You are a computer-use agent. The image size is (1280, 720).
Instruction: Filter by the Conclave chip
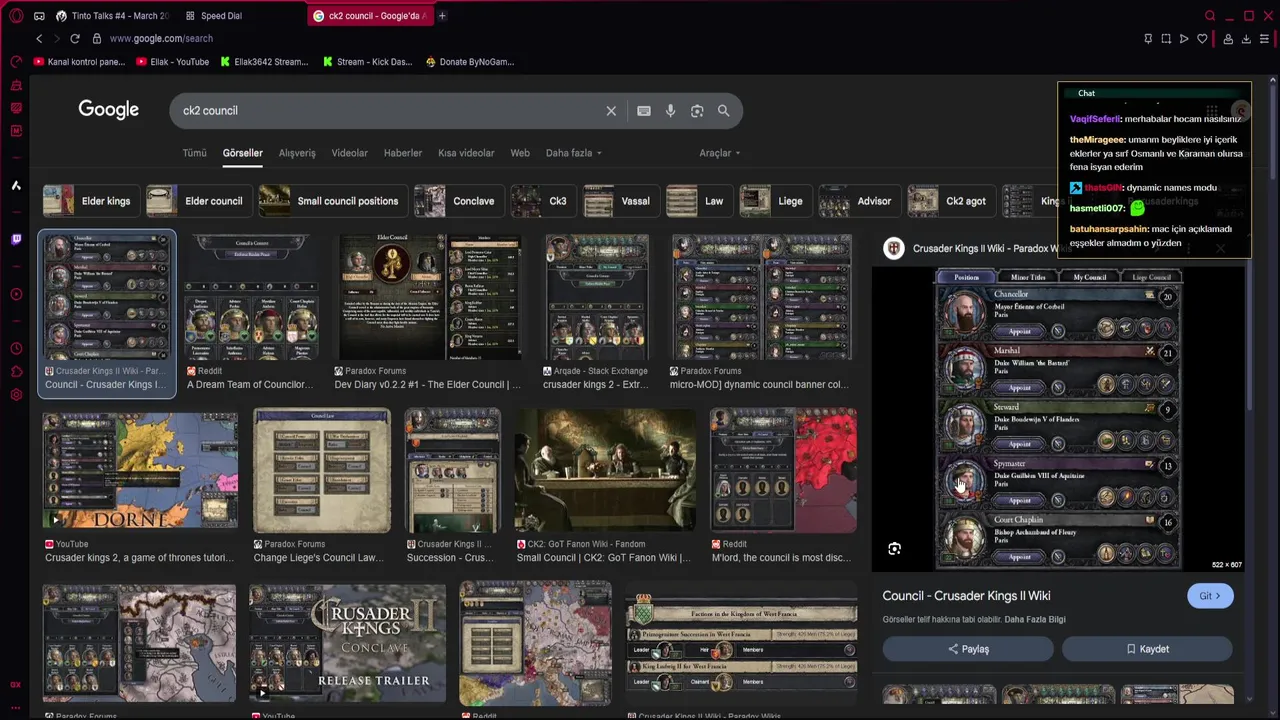click(458, 201)
